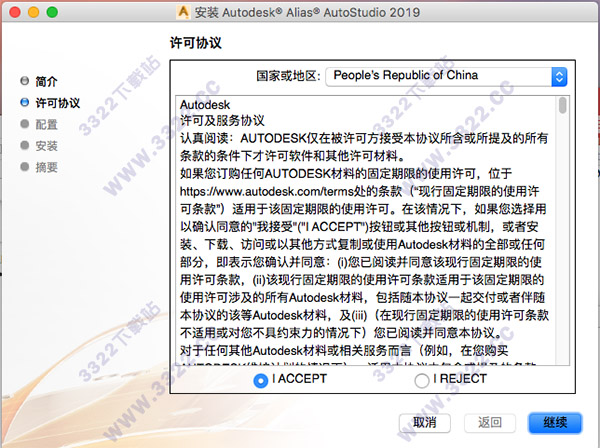Click the 许可协议 page heading

[196, 43]
